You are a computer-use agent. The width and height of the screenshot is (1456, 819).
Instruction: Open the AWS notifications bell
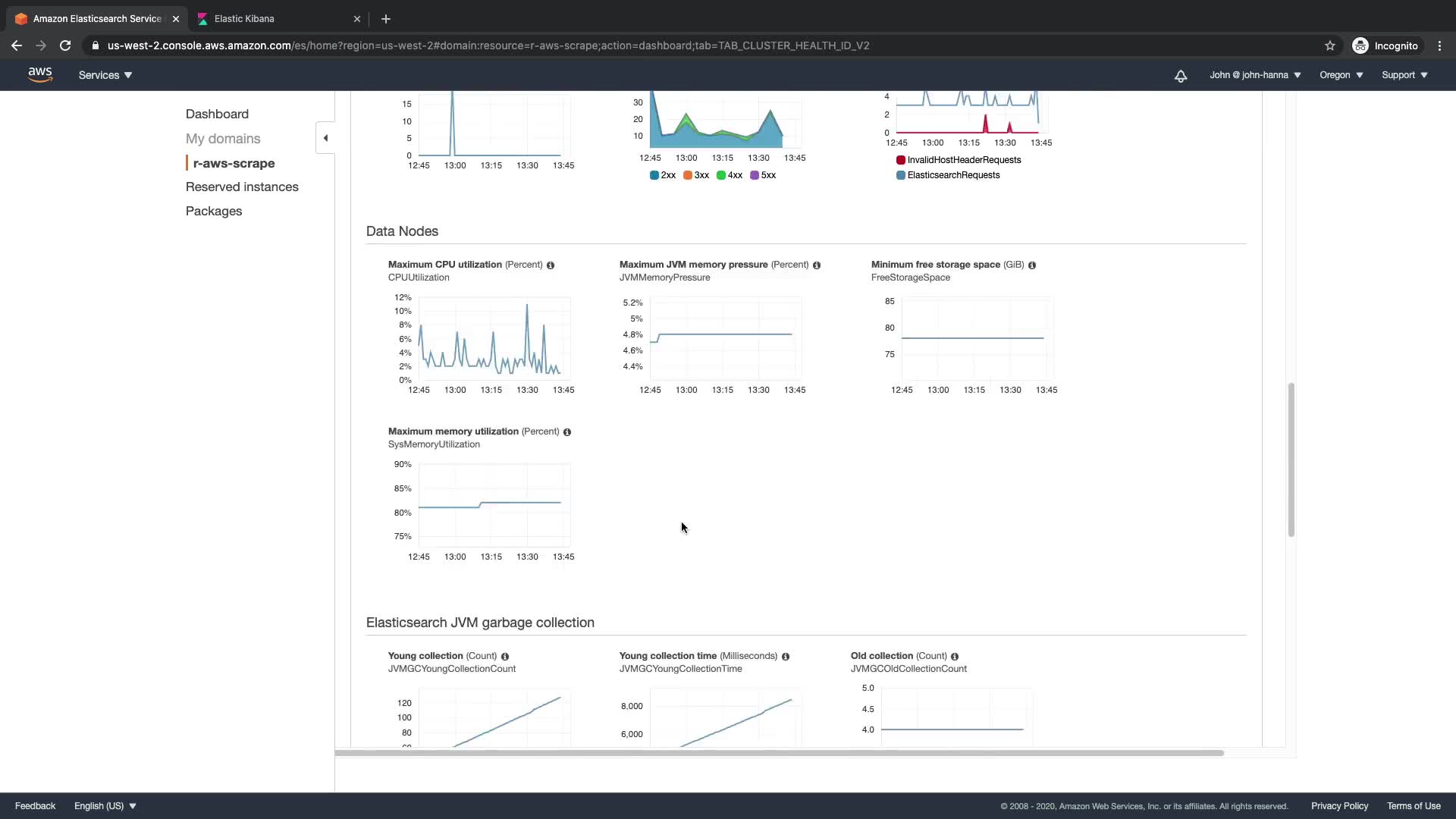point(1181,76)
